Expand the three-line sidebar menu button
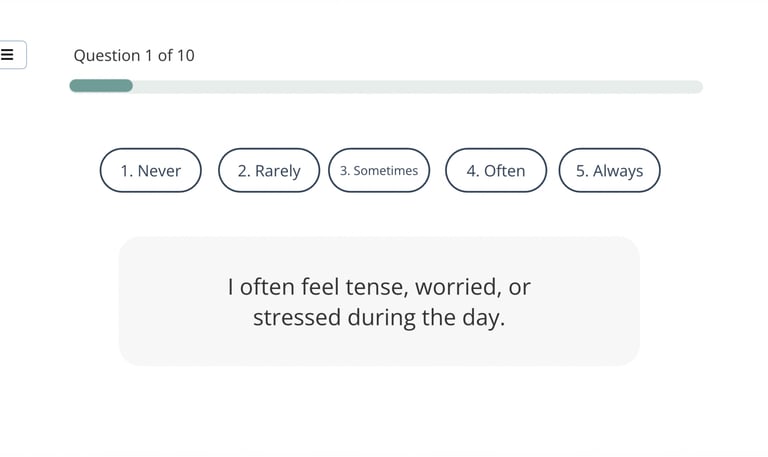The height and width of the screenshot is (457, 768). click(9, 55)
